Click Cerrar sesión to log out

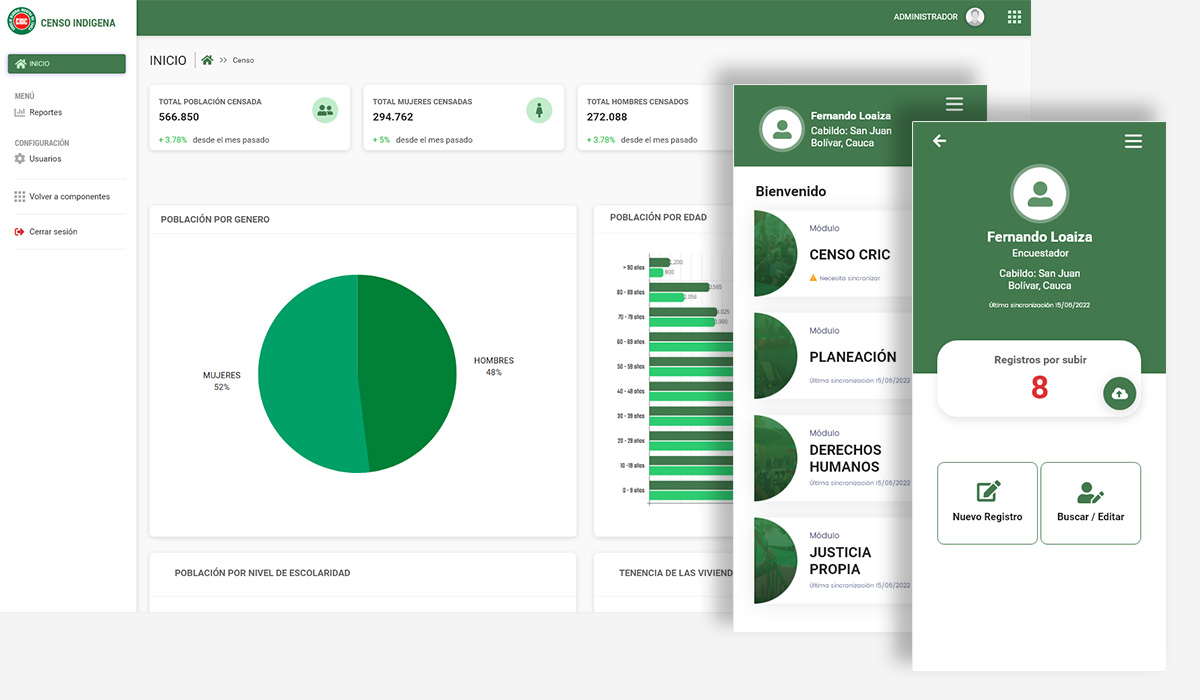(53, 232)
